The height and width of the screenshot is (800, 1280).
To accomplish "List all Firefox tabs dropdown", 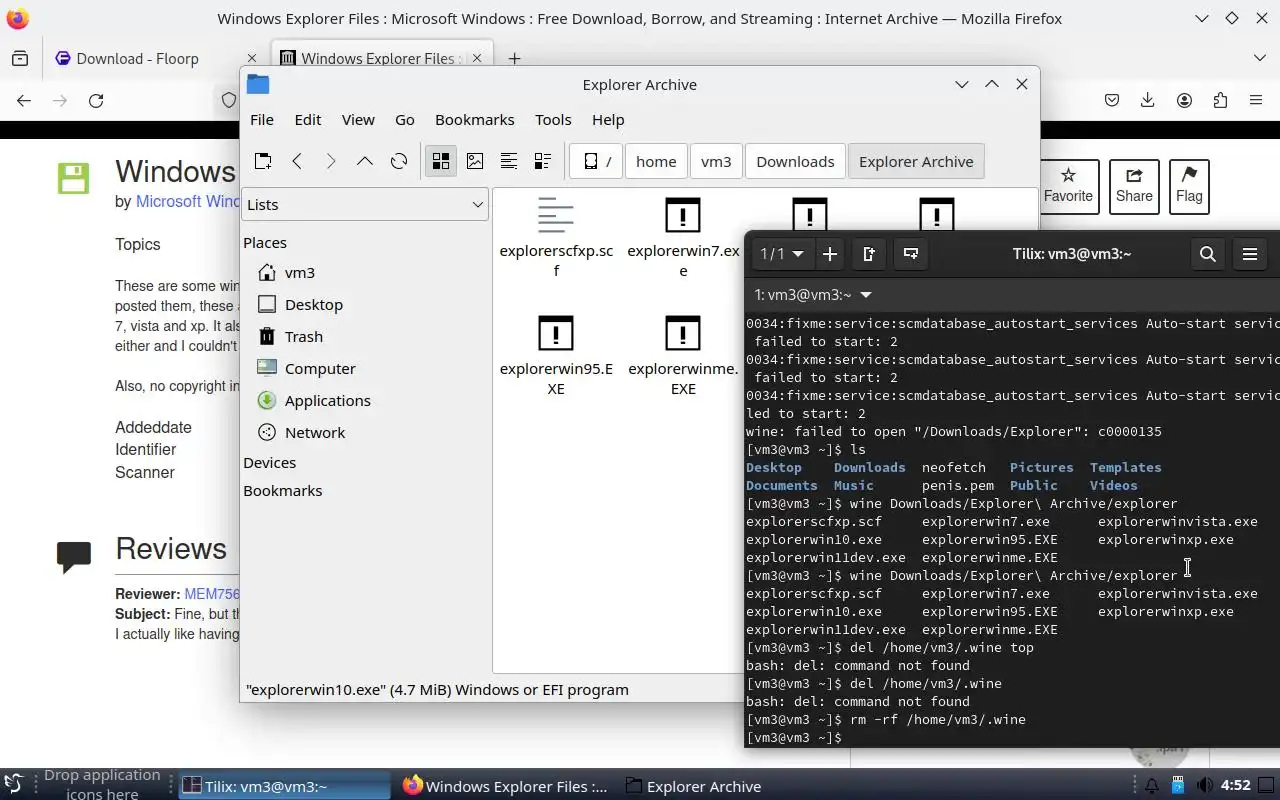I will tap(1260, 58).
